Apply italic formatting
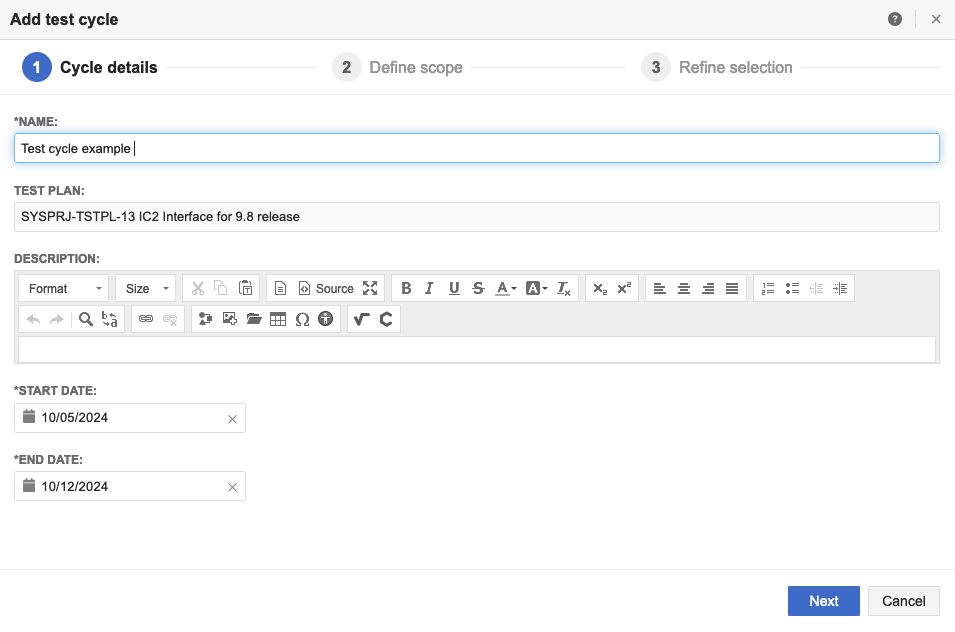The height and width of the screenshot is (632, 955). click(429, 288)
